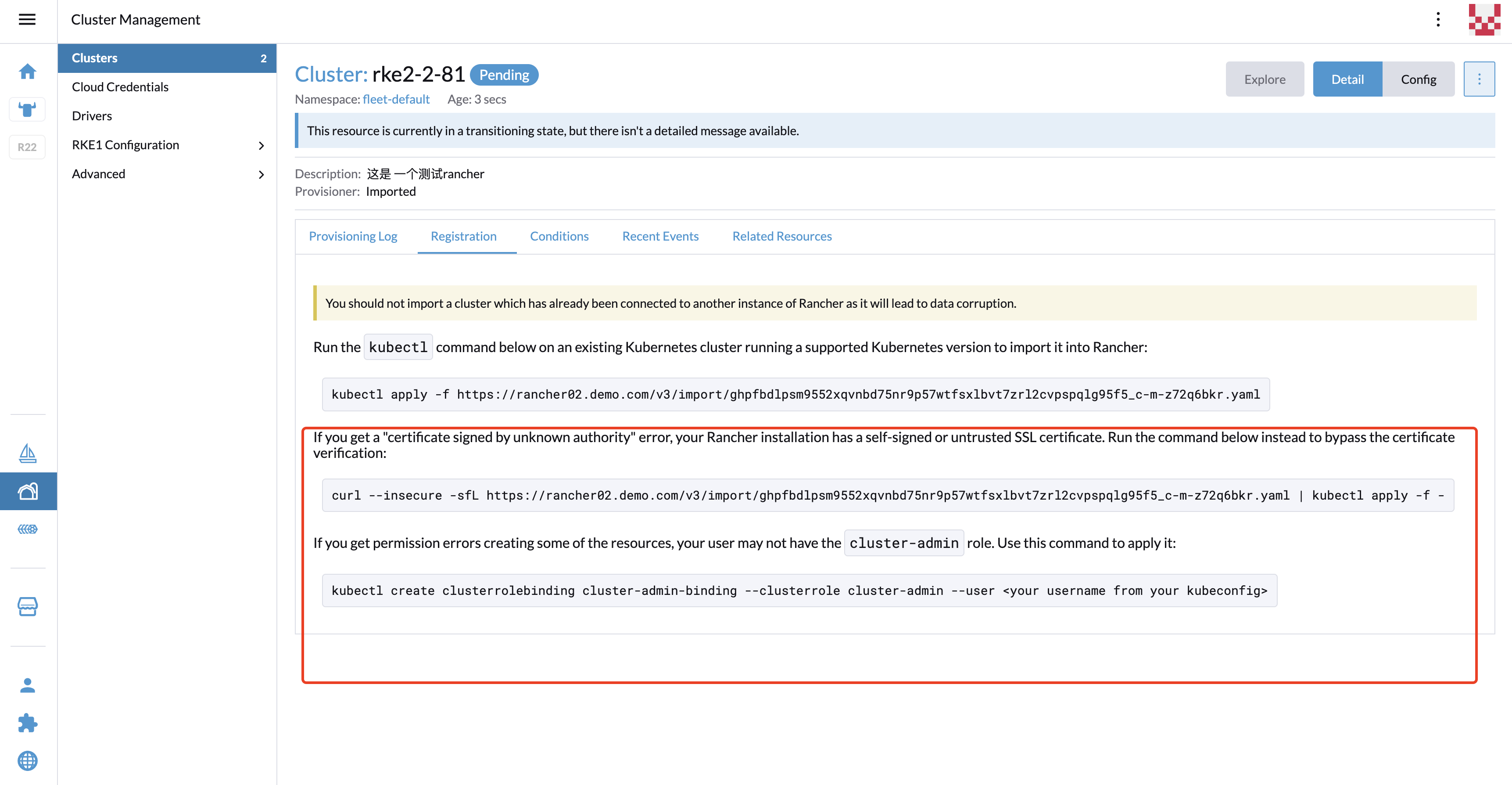Click the 'Age: 3 secs' text

coord(477,99)
